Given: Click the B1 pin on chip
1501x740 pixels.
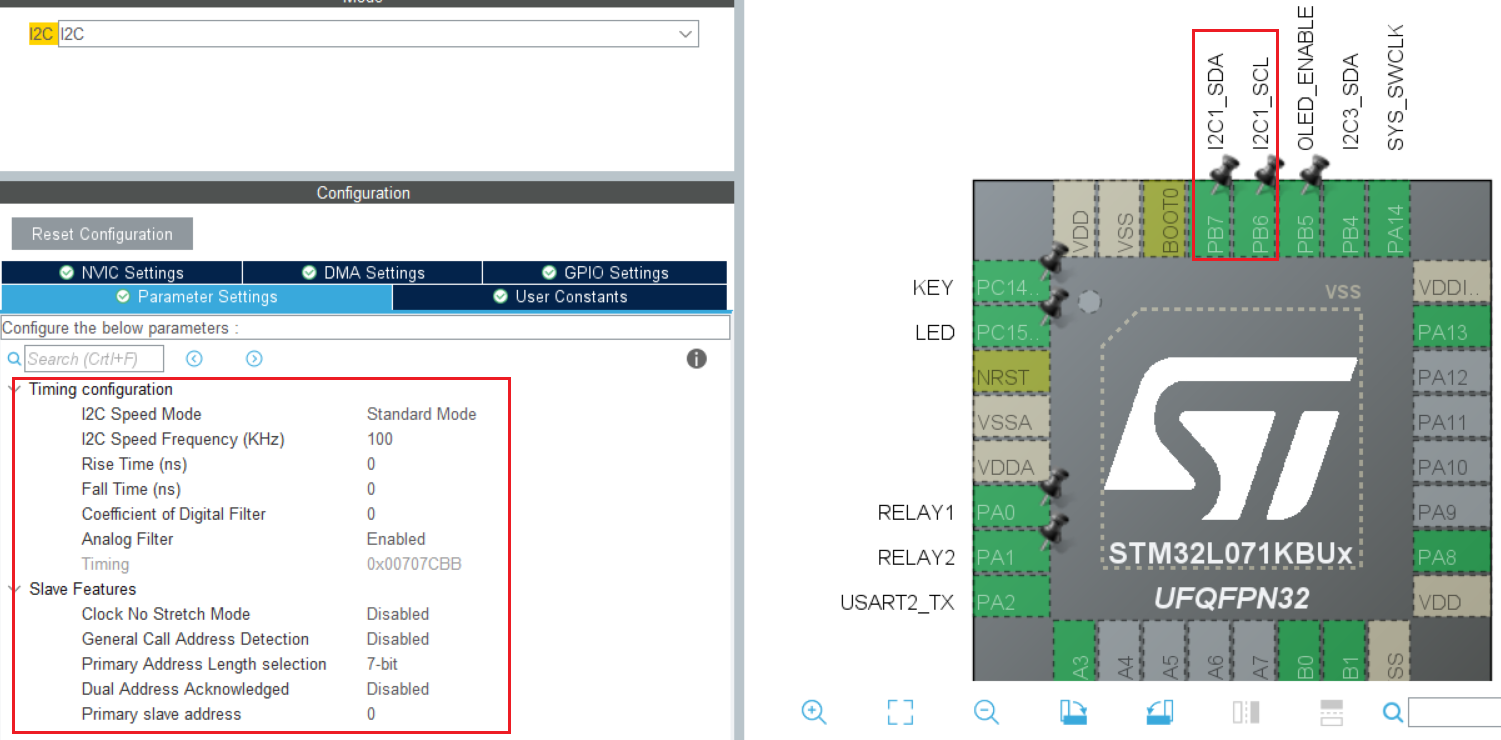Looking at the screenshot, I should 1345,652.
